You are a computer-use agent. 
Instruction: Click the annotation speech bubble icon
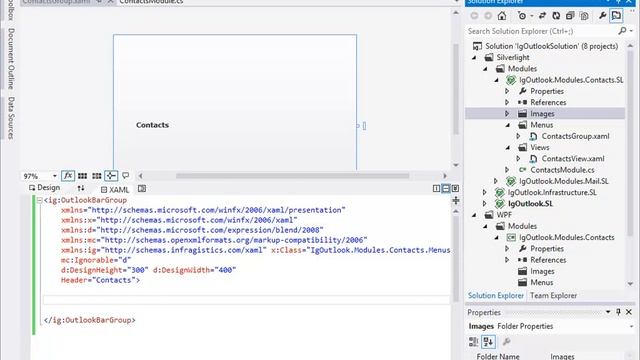coord(126,176)
